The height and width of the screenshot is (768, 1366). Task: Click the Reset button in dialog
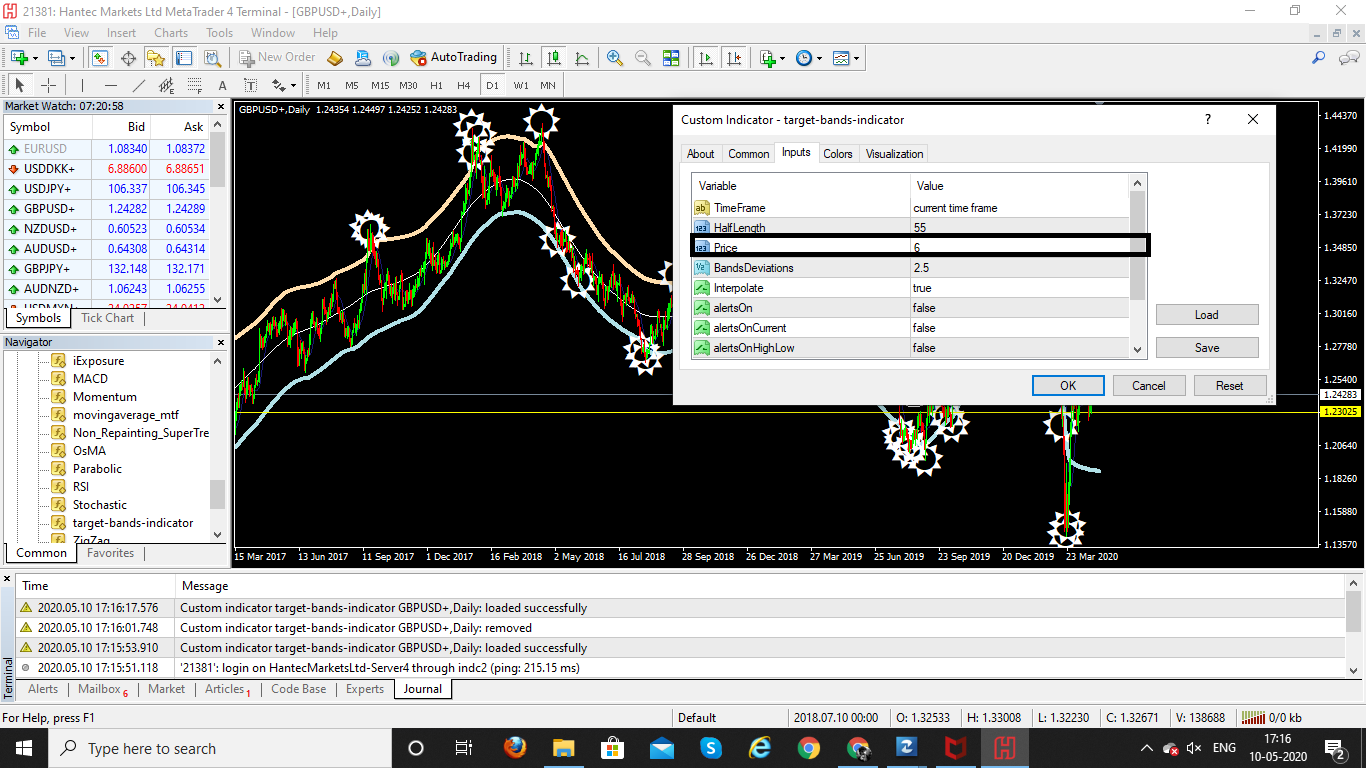click(x=1230, y=385)
